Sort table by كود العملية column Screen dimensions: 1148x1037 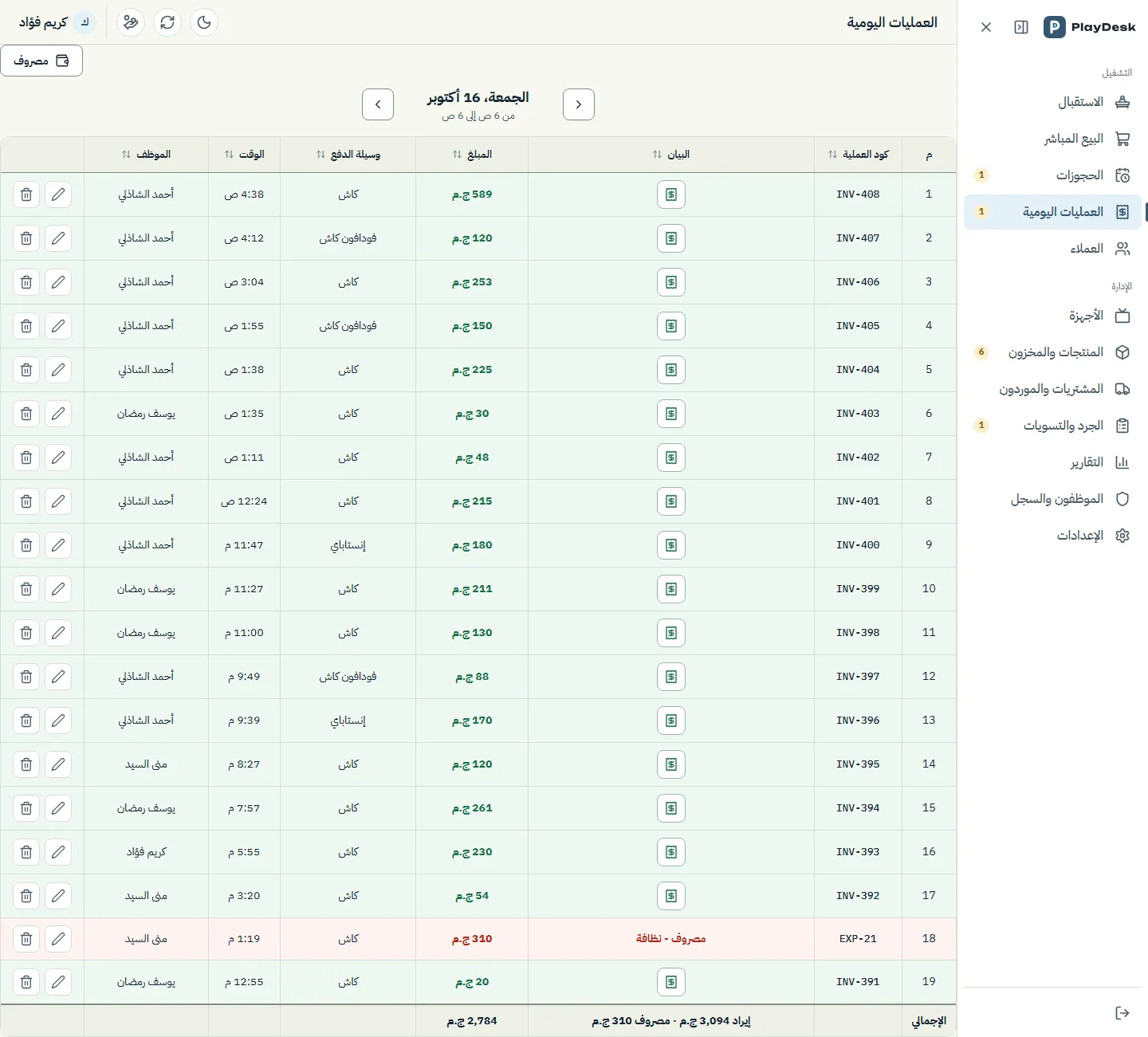(x=858, y=155)
